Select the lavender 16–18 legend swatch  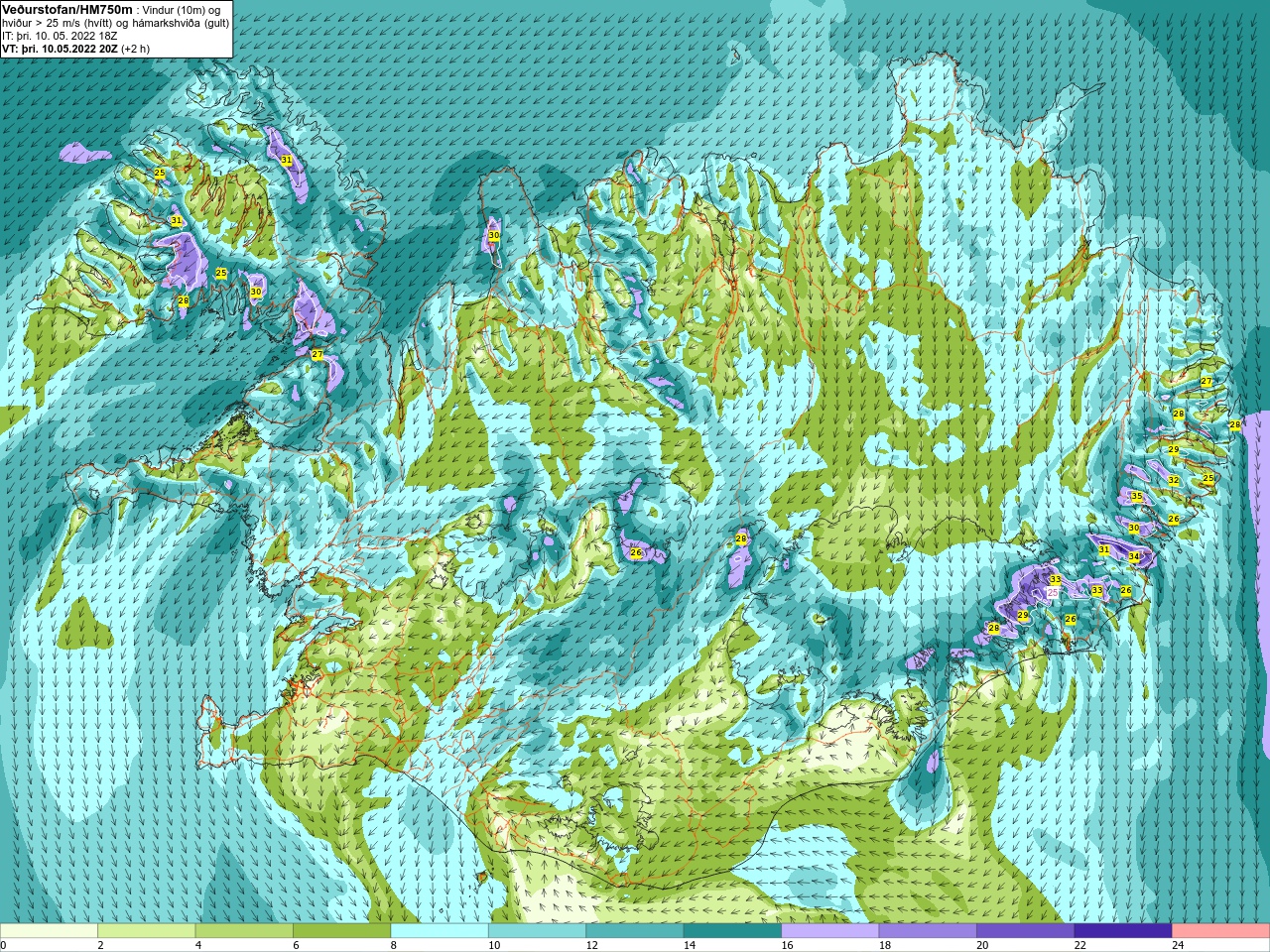coord(830,931)
